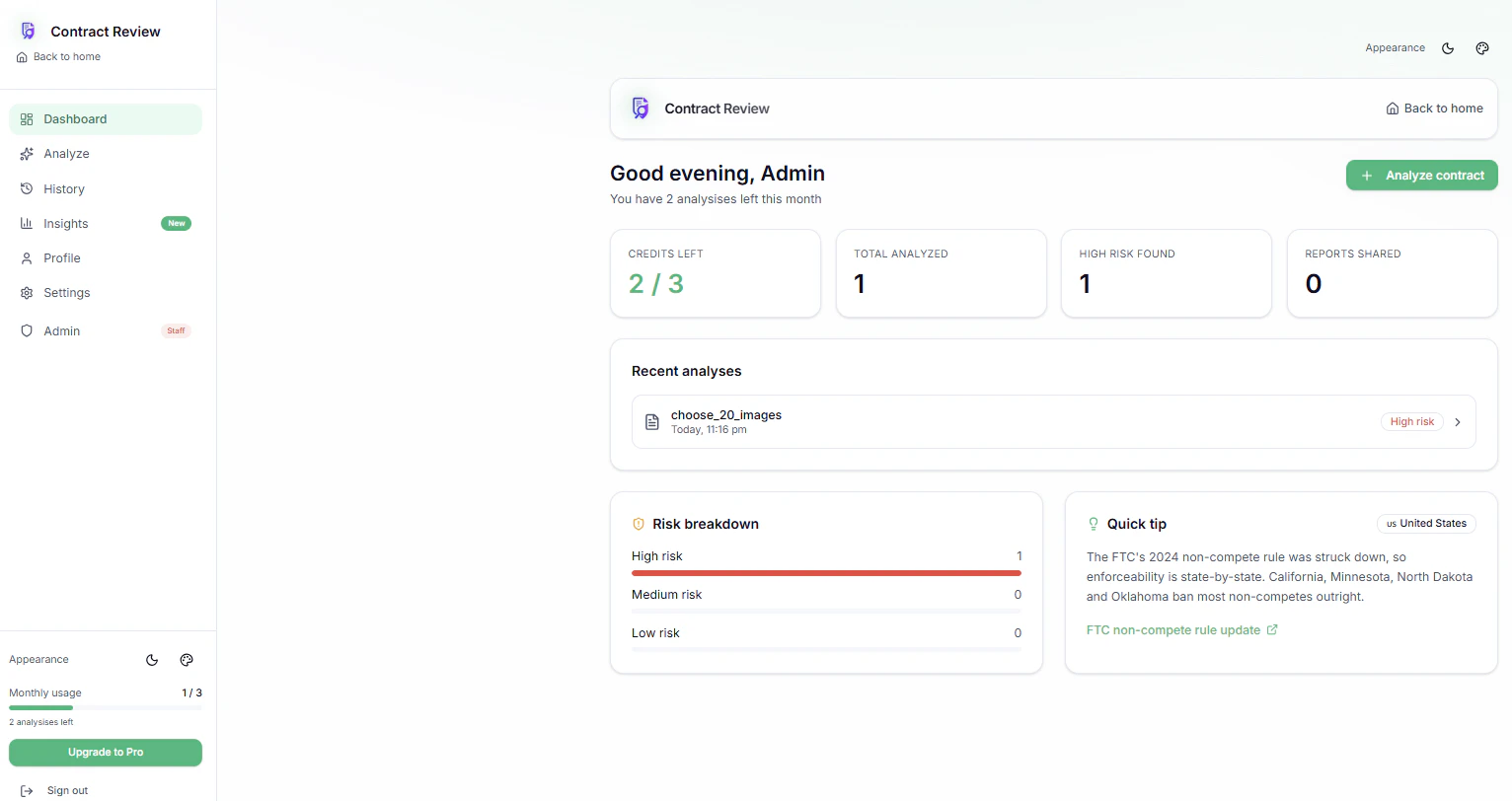Screen dimensions: 1512x801
Task: Open the Profile page
Action: pos(106,258)
